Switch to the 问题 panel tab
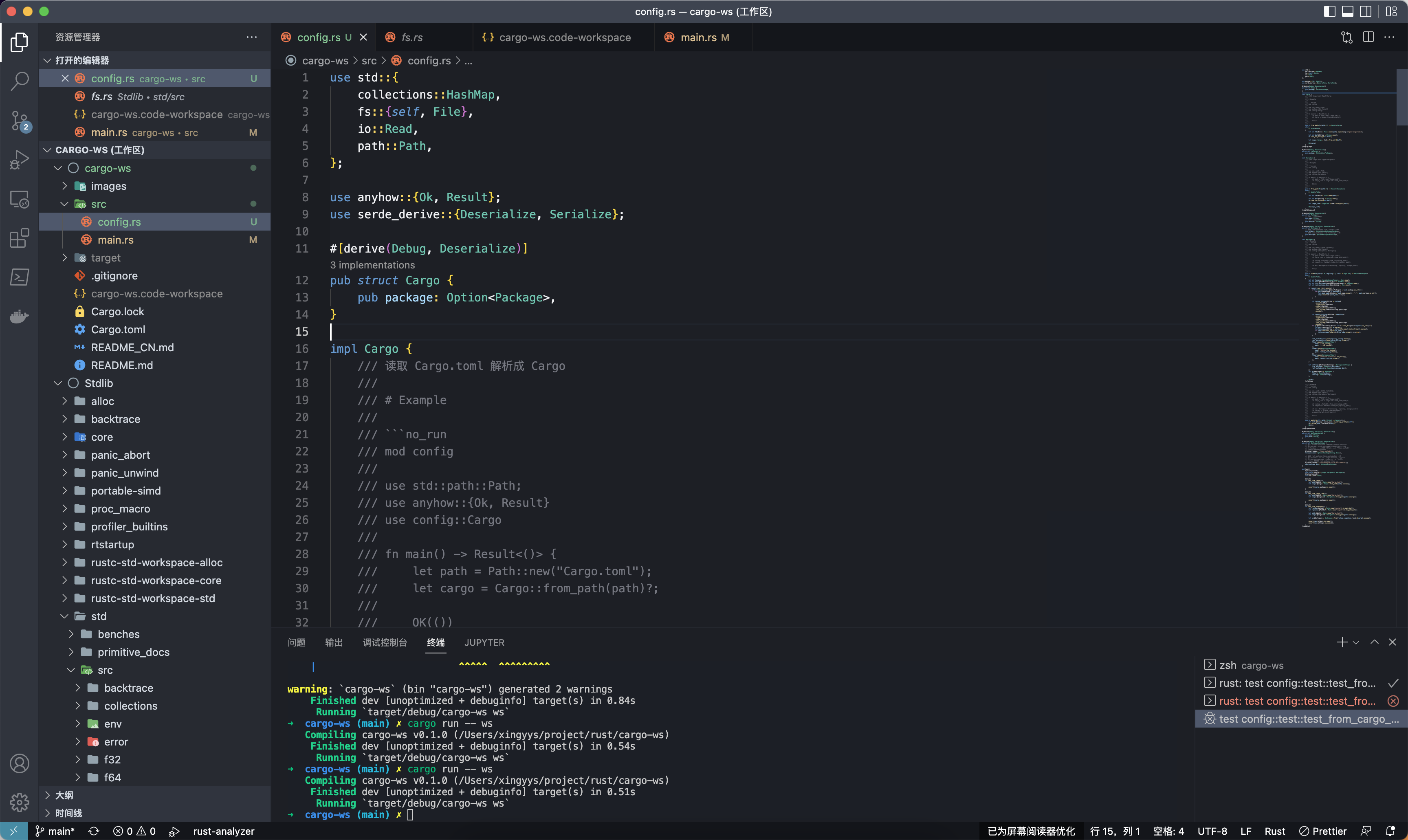Screen dimensions: 1408x840 [296, 642]
